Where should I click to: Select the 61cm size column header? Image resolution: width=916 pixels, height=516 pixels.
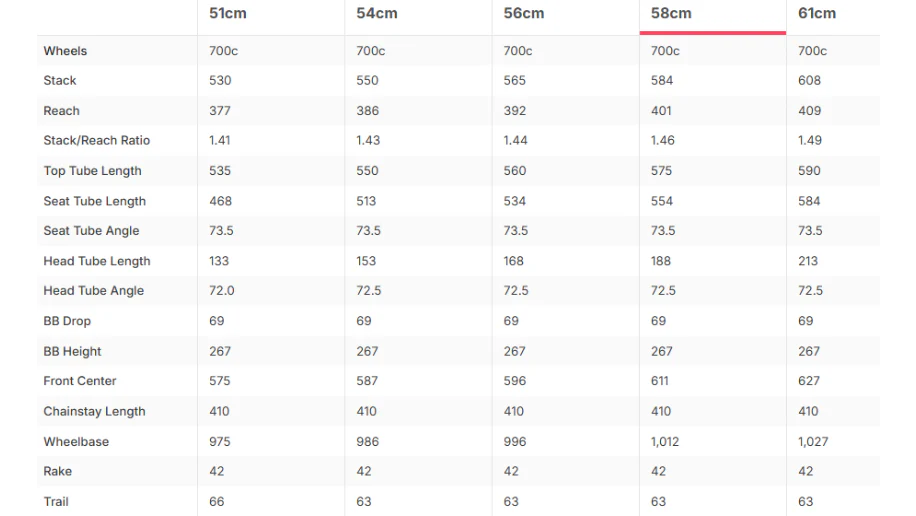(817, 13)
